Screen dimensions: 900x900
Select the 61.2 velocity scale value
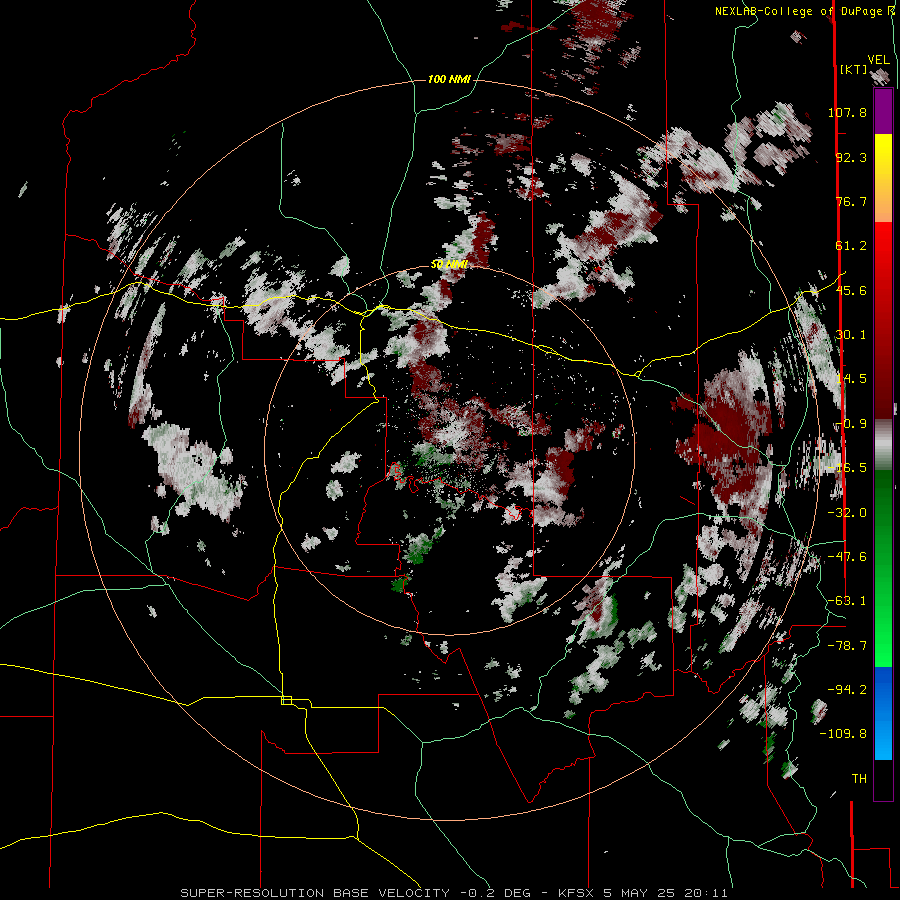point(851,246)
